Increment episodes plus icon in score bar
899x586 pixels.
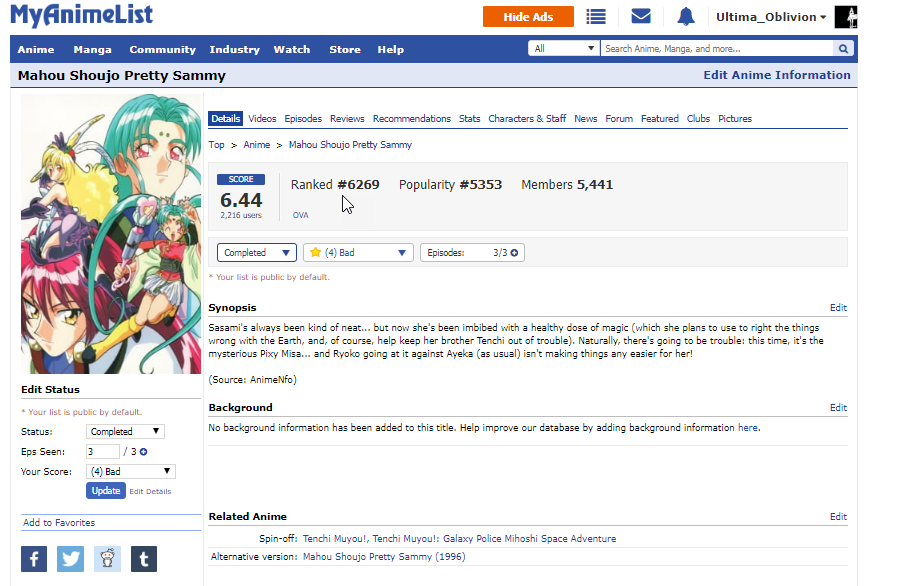pyautogui.click(x=514, y=253)
